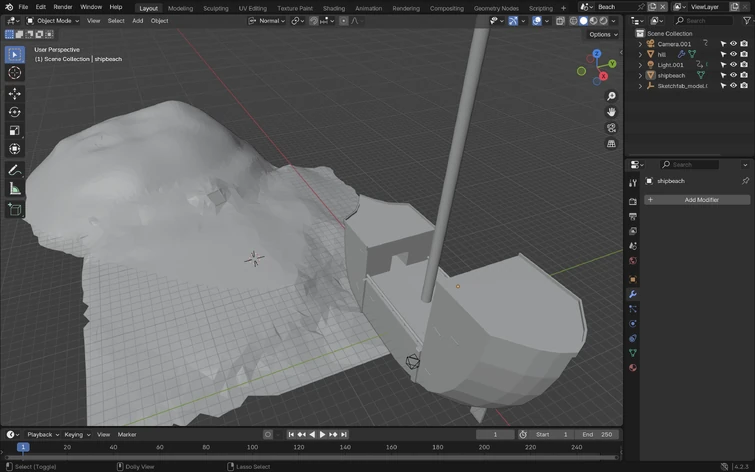755x472 pixels.
Task: Open the Object Mode dropdown
Action: pyautogui.click(x=52, y=20)
